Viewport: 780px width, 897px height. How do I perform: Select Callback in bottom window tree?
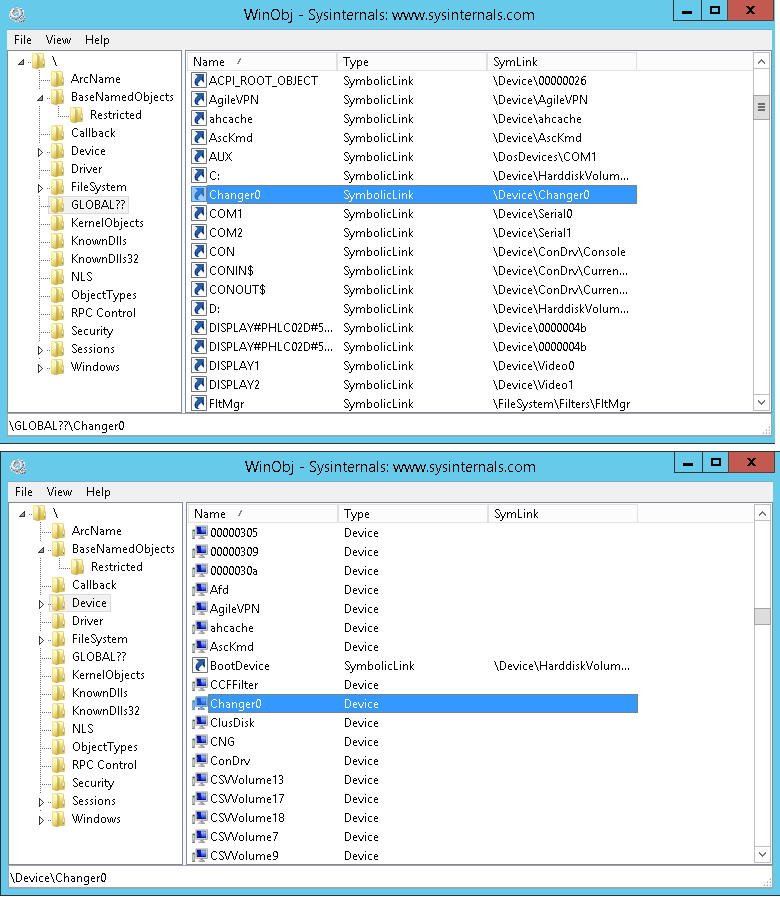94,585
